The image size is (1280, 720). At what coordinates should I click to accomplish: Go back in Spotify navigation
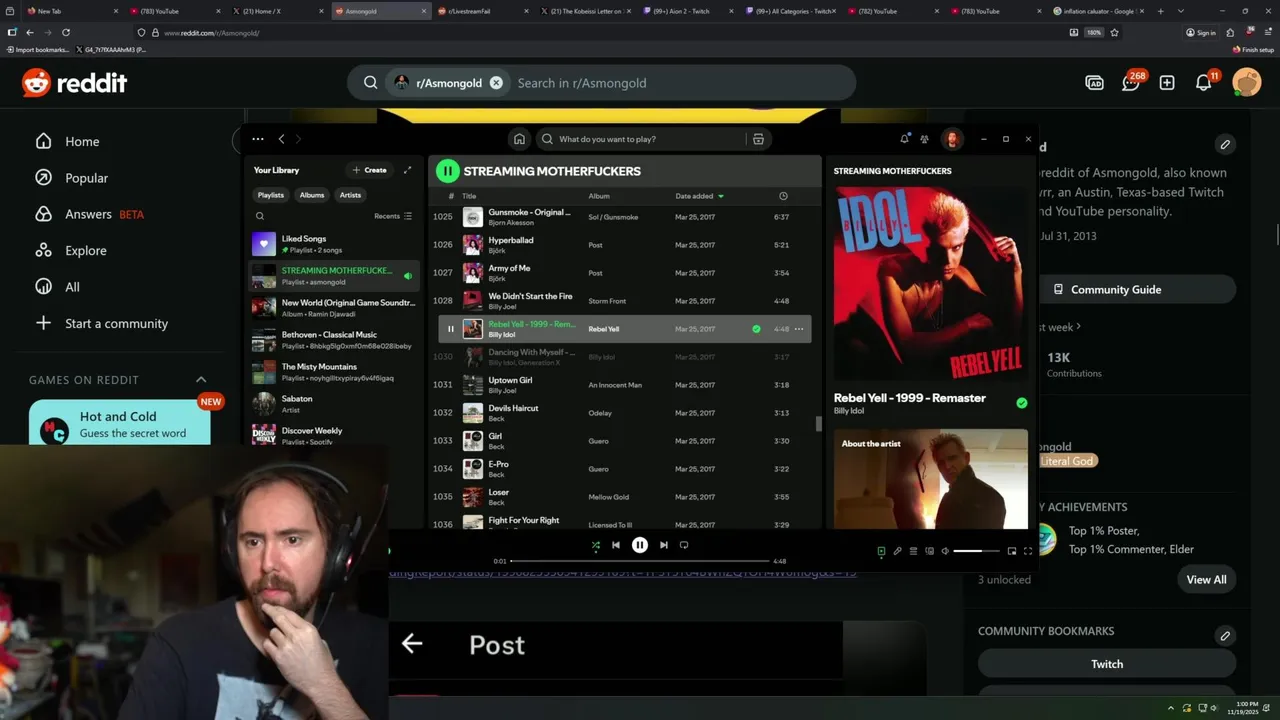[x=282, y=139]
